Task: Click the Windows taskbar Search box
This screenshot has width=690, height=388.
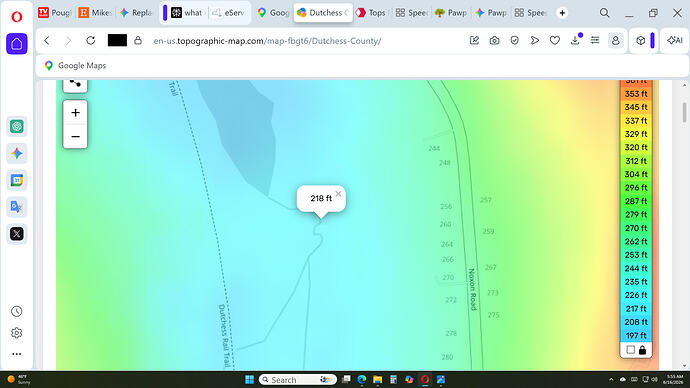Action: pos(298,379)
